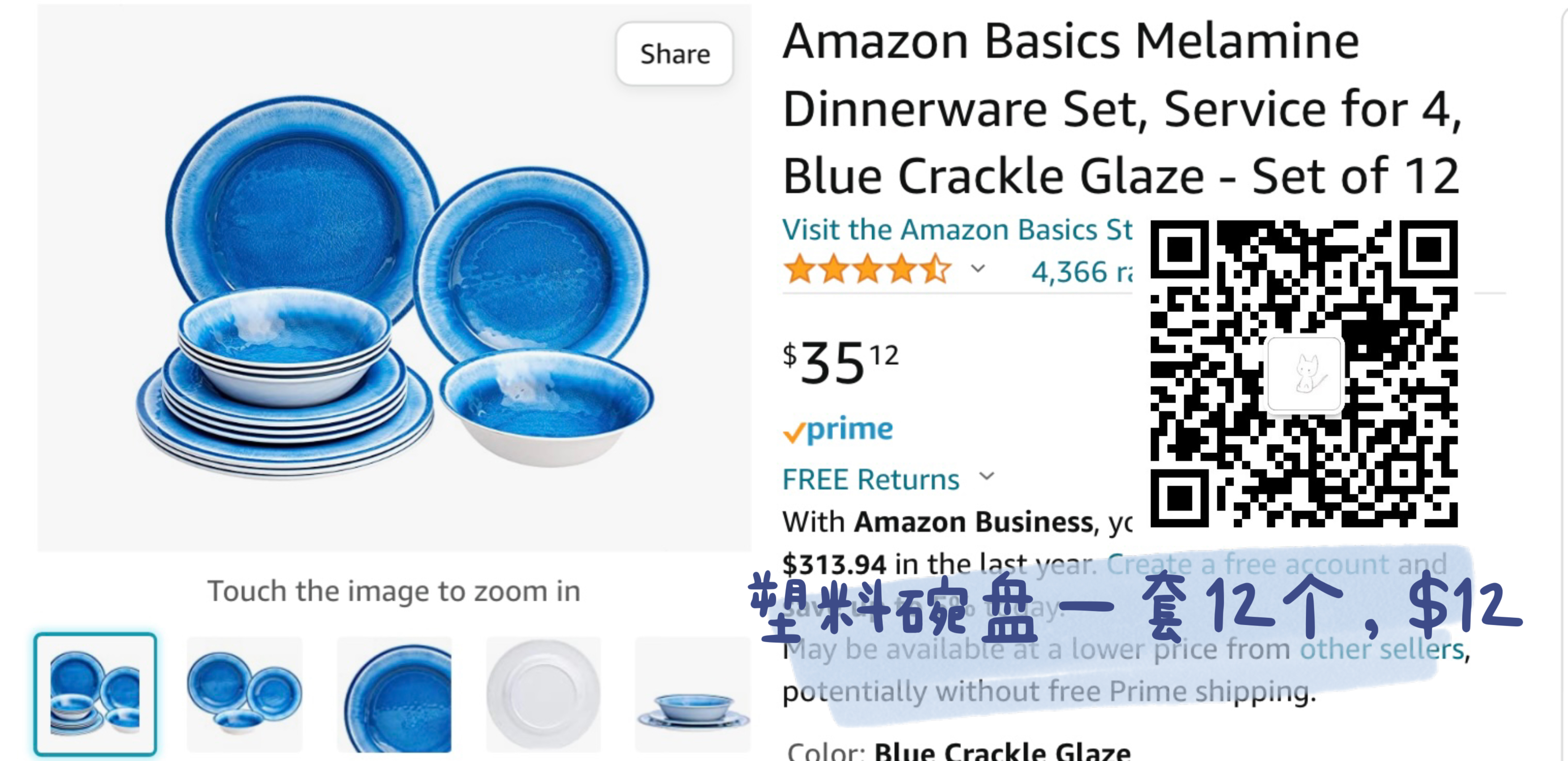
Task: Open the close-up blue plate thumbnail
Action: 394,694
